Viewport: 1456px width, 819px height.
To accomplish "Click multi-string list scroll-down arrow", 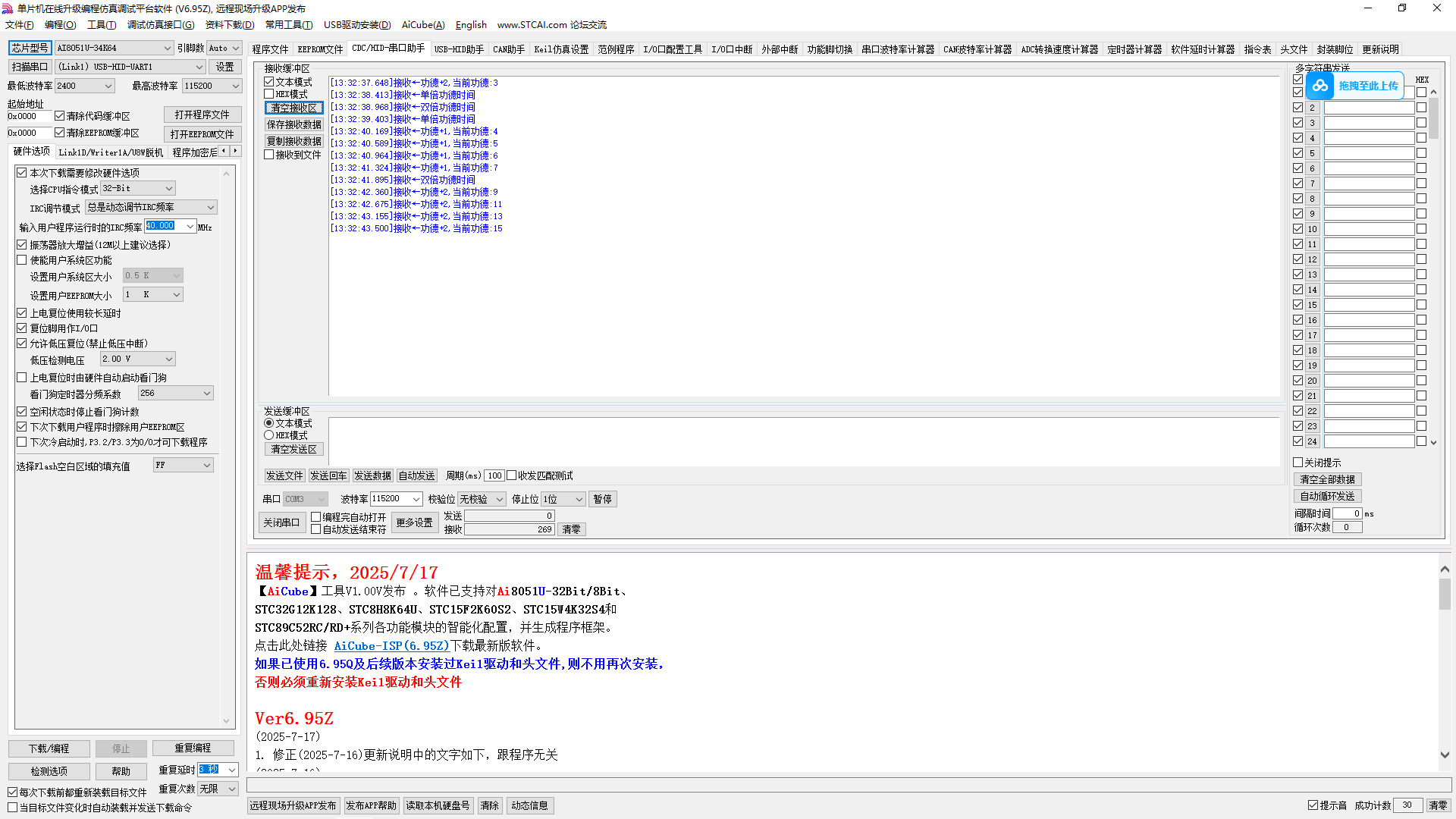I will [1433, 442].
